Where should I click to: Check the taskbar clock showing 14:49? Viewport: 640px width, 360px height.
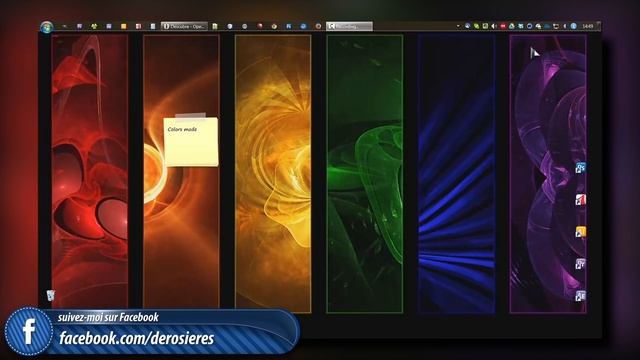[587, 26]
